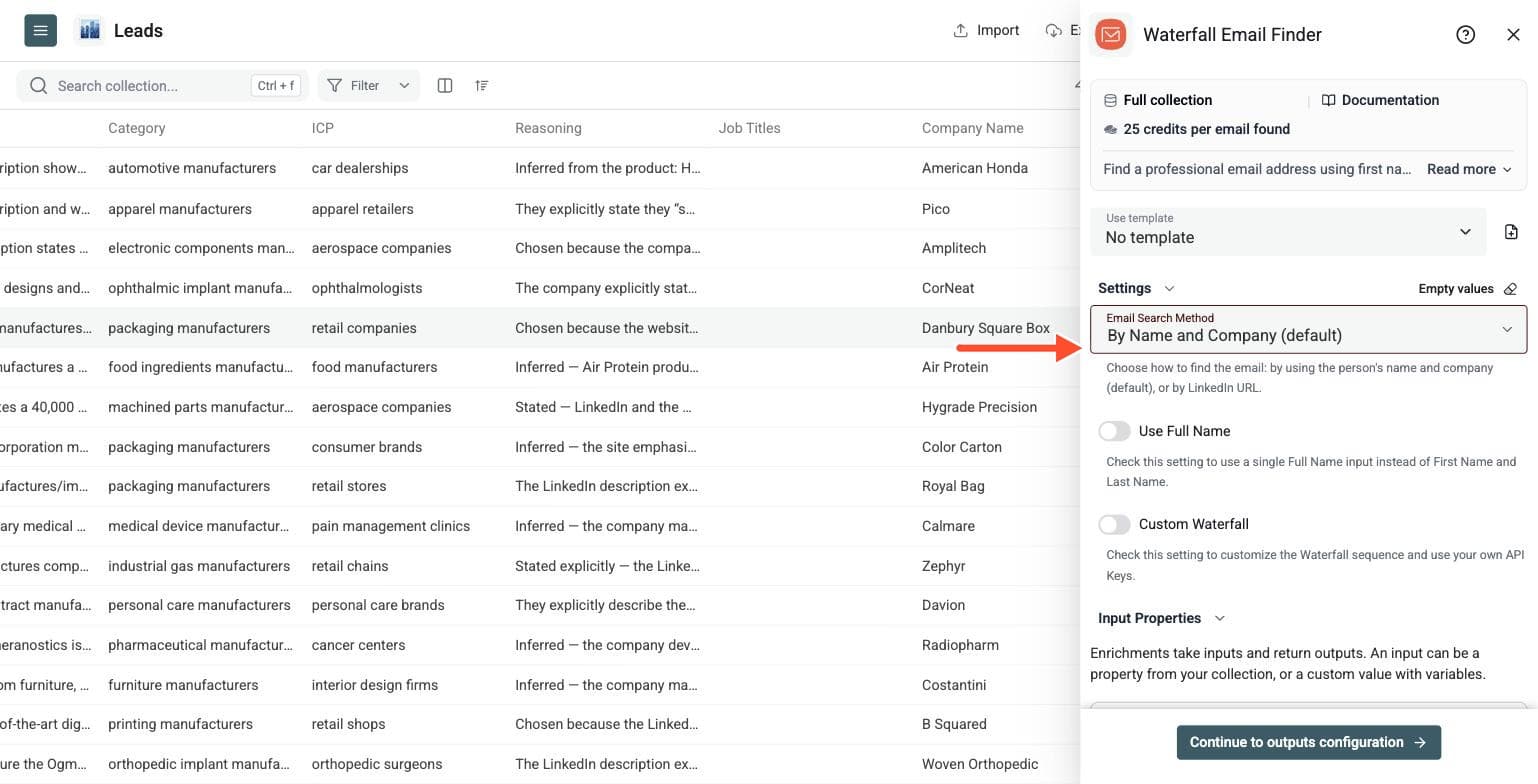Click the Search collection input field
The width and height of the screenshot is (1538, 784).
pyautogui.click(x=162, y=86)
